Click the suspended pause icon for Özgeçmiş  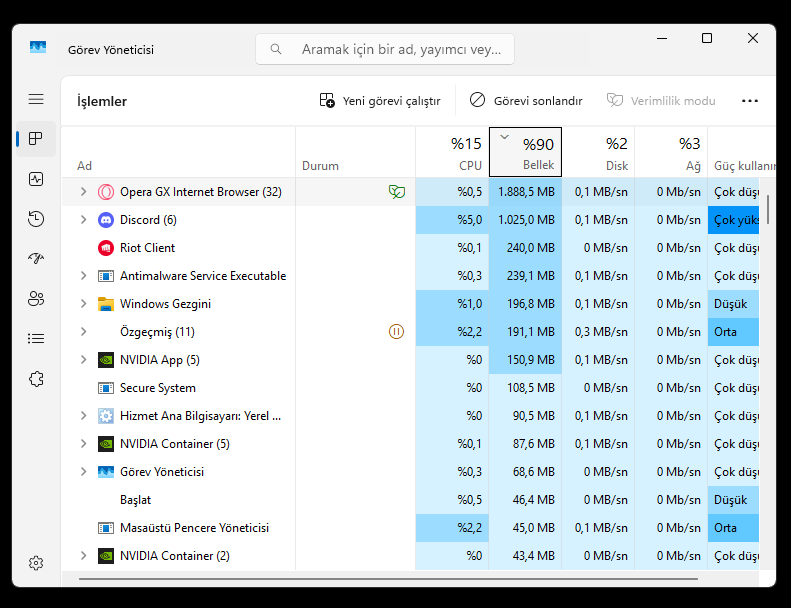pos(397,332)
